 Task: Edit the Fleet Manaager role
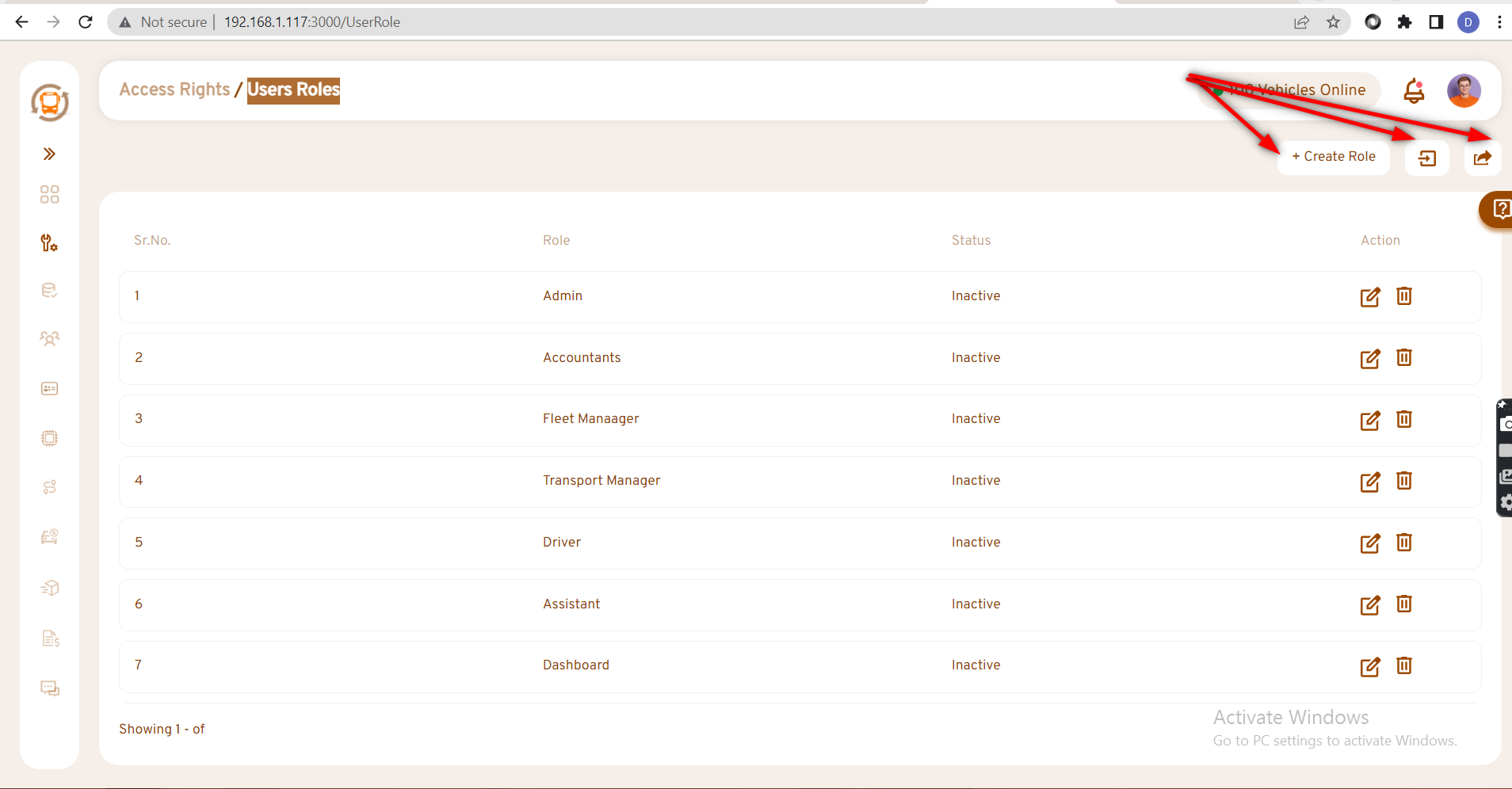(1369, 420)
